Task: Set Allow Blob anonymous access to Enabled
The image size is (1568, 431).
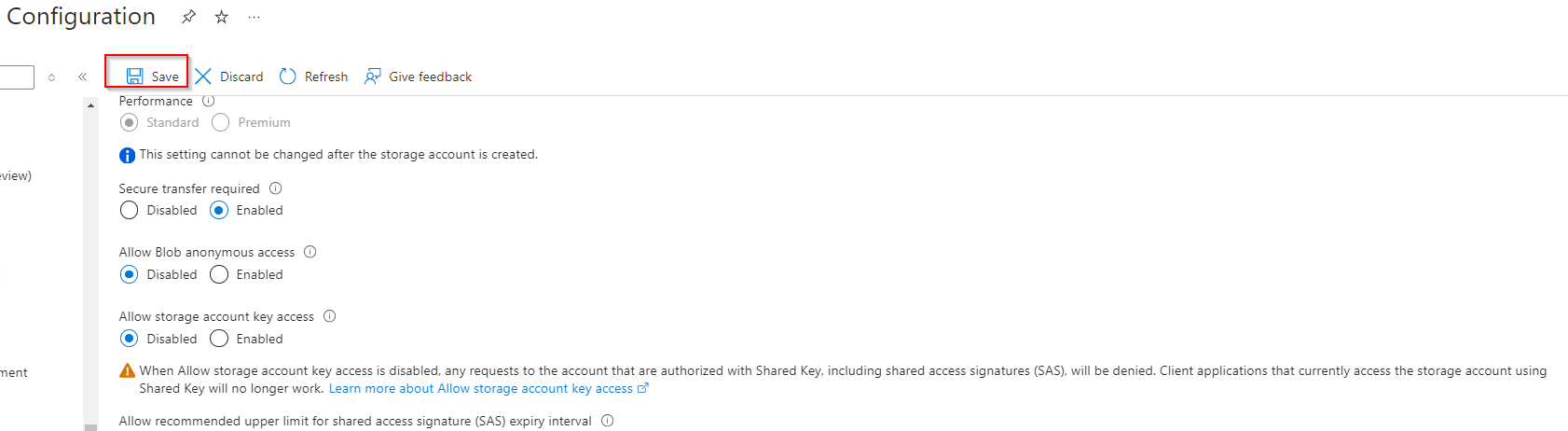Action: click(219, 274)
